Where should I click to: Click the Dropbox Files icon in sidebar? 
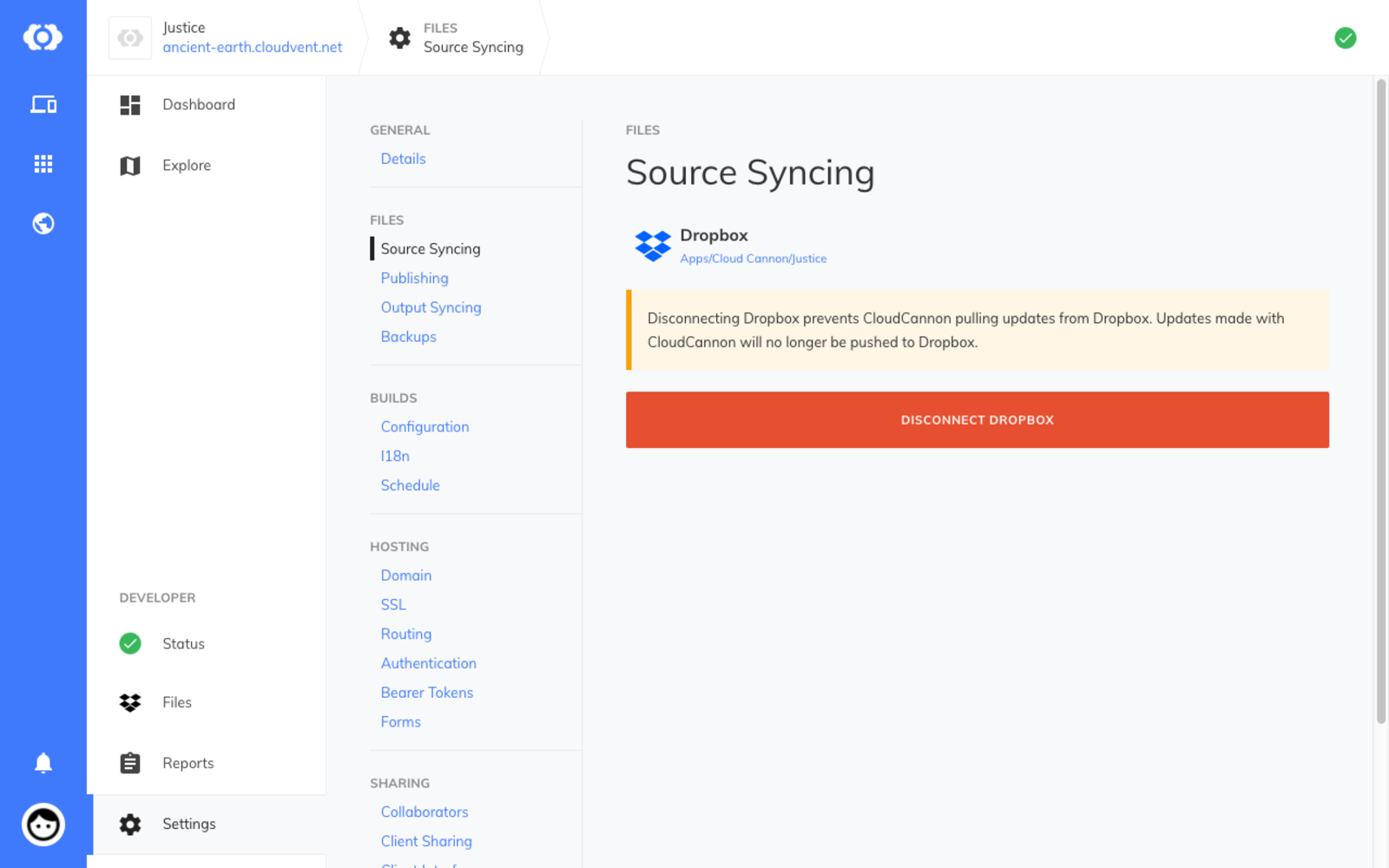130,703
